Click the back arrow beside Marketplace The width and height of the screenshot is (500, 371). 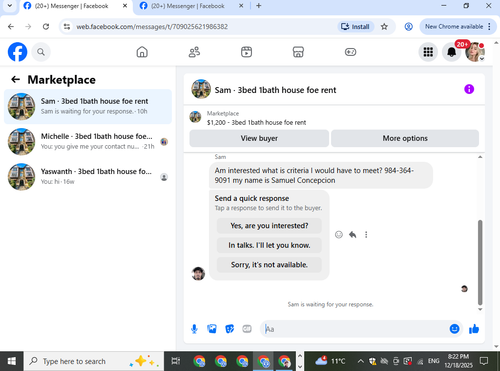(16, 79)
